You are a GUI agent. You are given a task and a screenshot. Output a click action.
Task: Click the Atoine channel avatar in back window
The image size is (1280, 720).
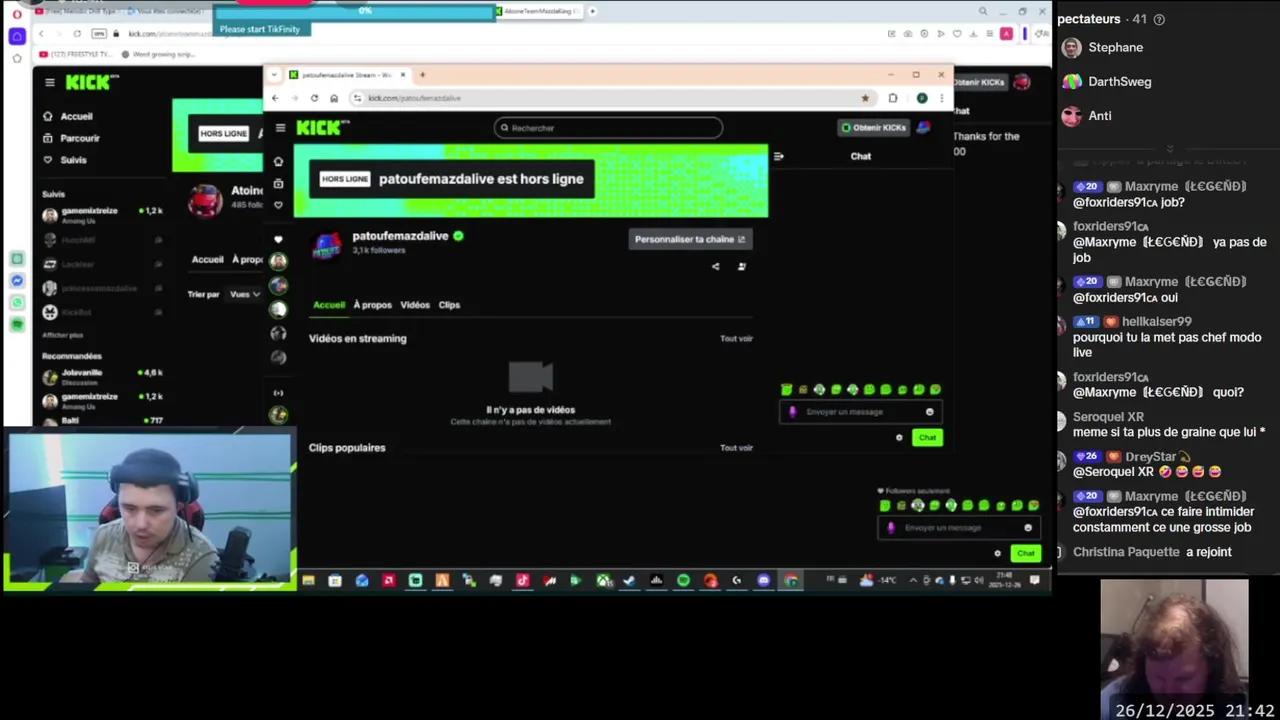(x=206, y=200)
